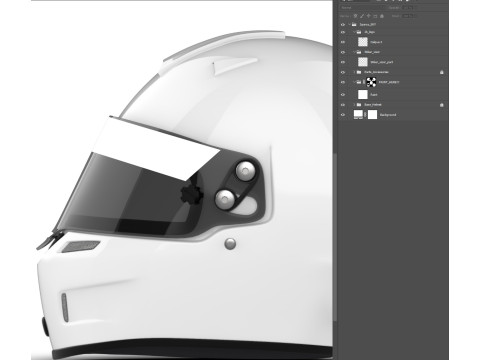This screenshot has height=360, width=480.
Task: Toggle visibility of the PAINT_HERE group
Action: [x=343, y=82]
